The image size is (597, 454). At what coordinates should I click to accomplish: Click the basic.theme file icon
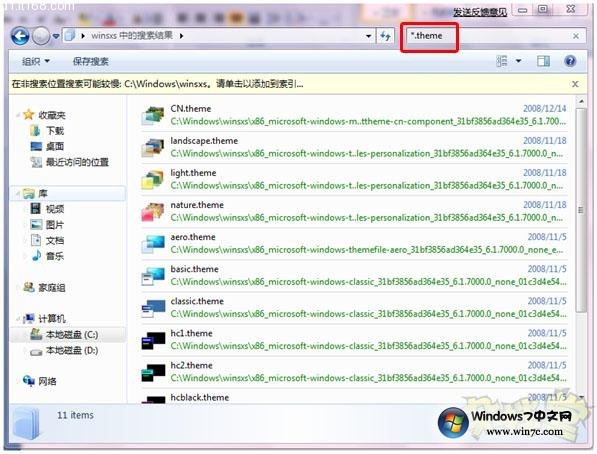point(153,276)
